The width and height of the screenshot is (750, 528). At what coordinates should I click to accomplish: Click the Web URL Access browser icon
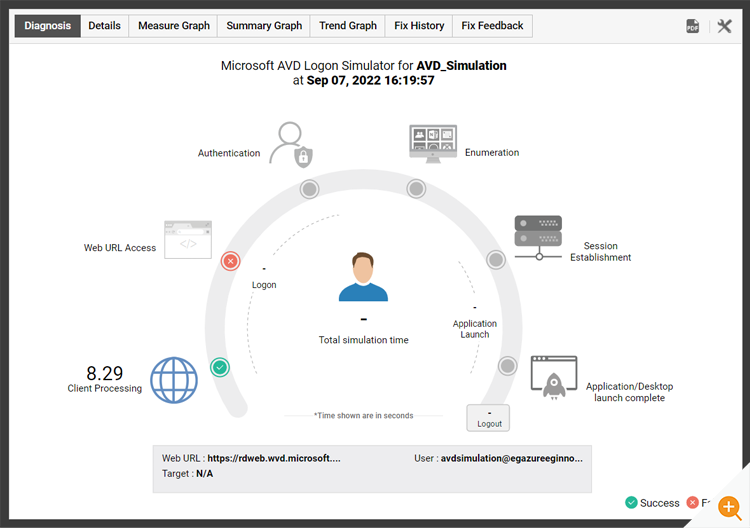pos(188,240)
